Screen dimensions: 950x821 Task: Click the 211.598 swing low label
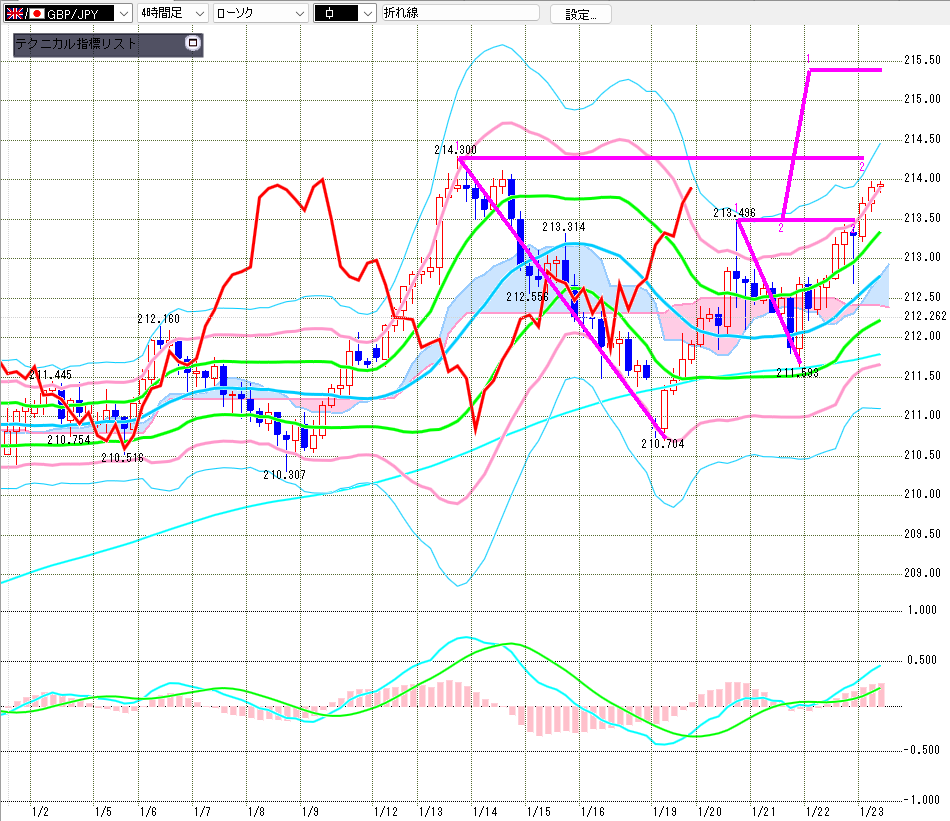coord(797,372)
